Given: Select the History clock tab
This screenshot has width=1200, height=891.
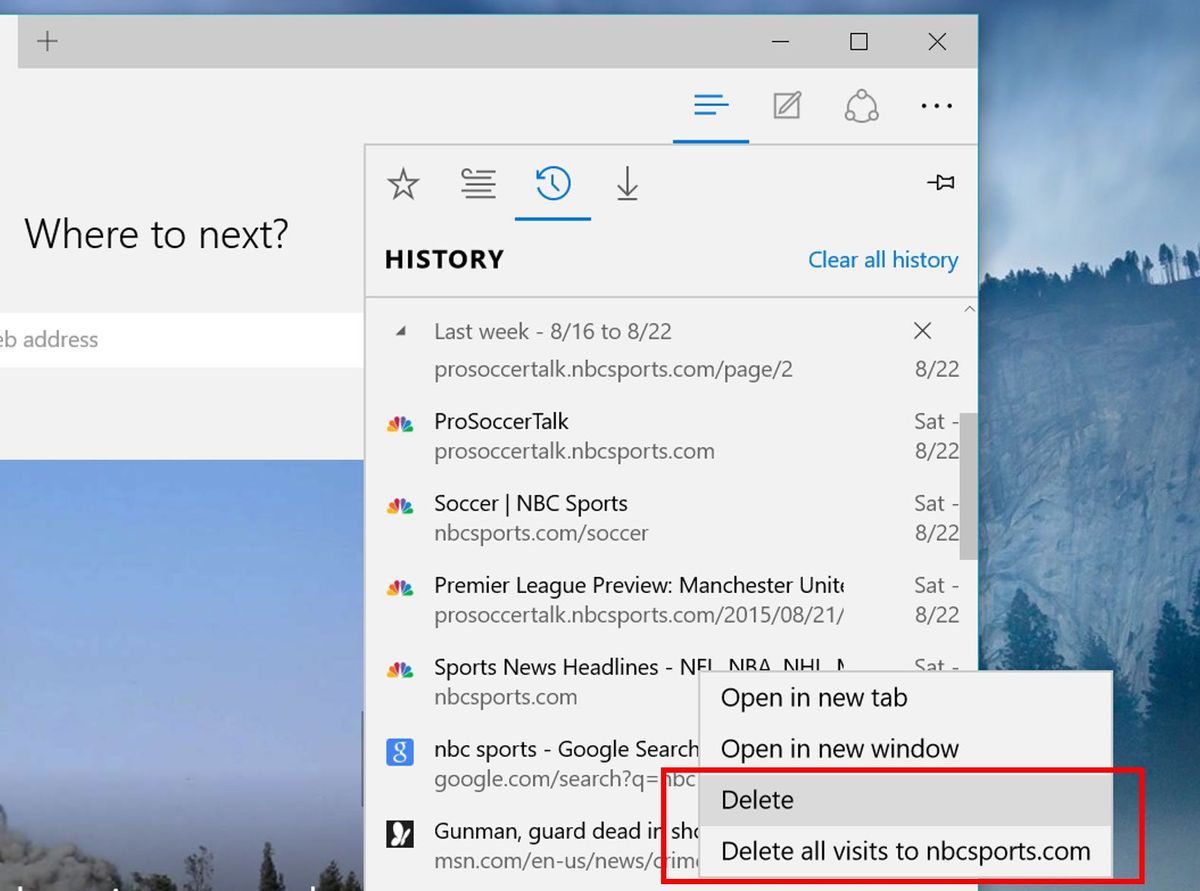Looking at the screenshot, I should point(553,183).
